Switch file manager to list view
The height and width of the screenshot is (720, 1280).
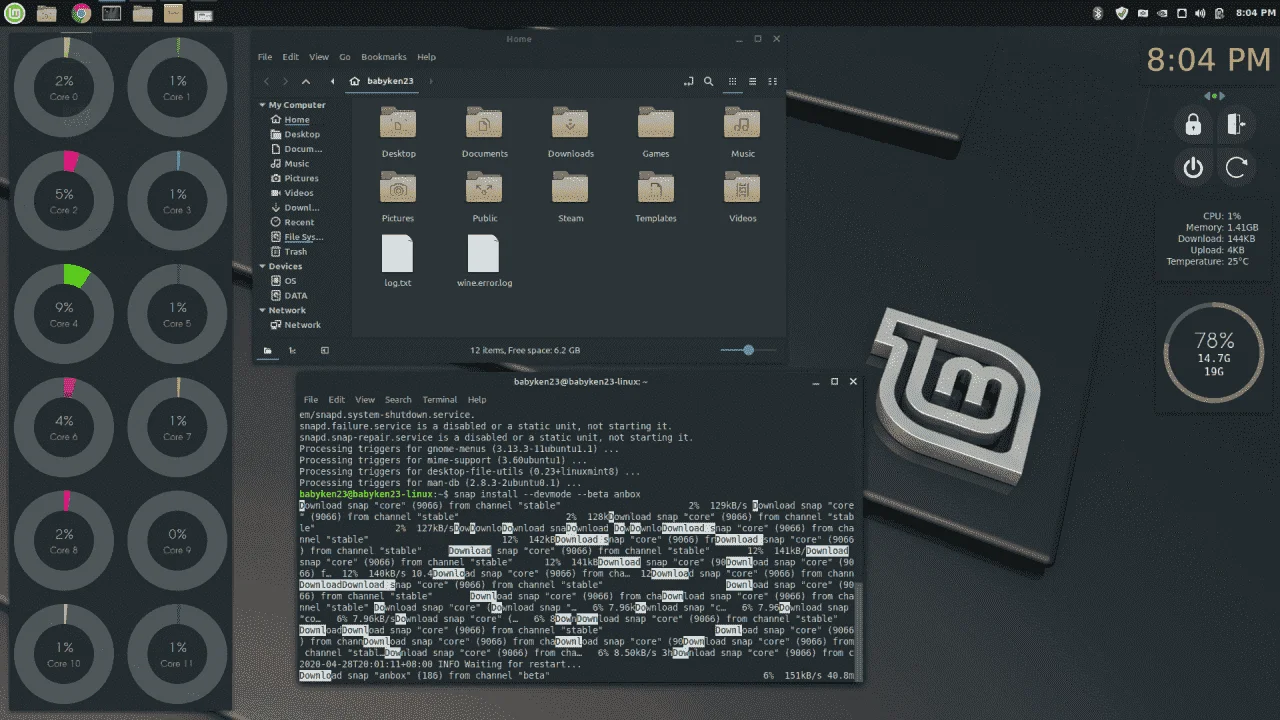(x=753, y=81)
